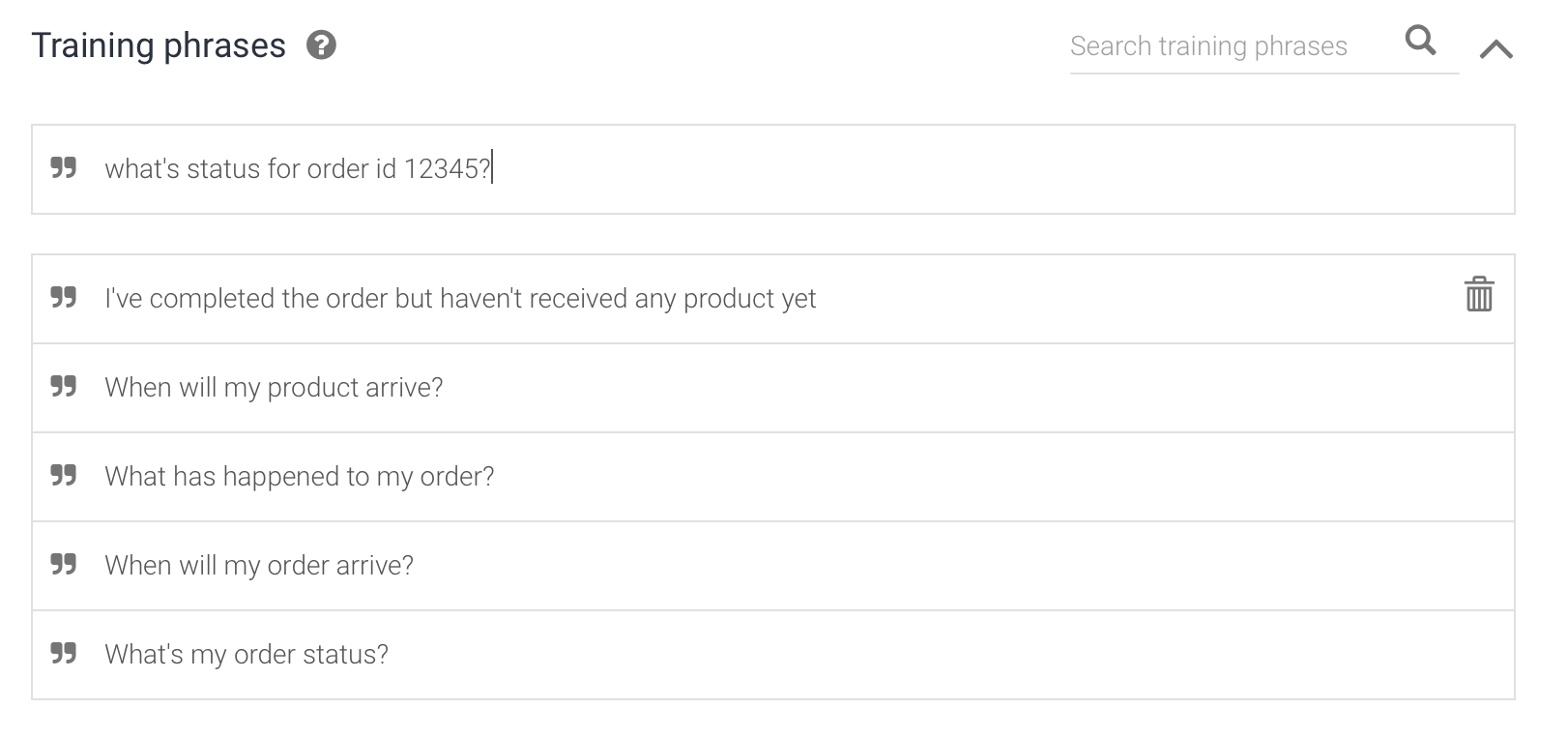1568x737 pixels.
Task: Click quote icon next to "When will my product arrive?"
Action: pos(64,387)
